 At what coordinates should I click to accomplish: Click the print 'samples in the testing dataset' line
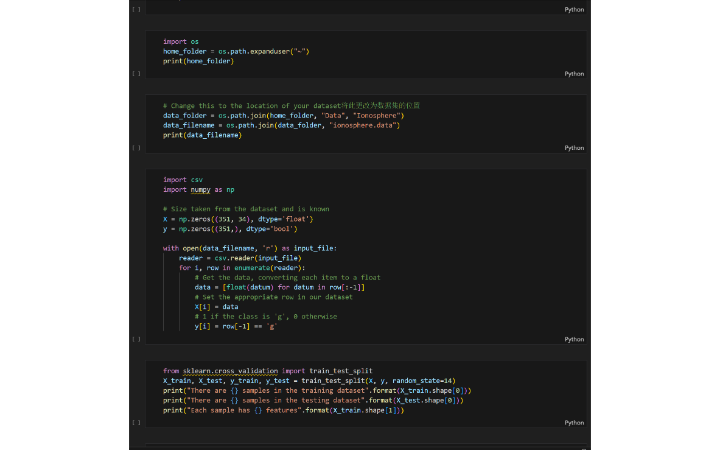click(313, 400)
